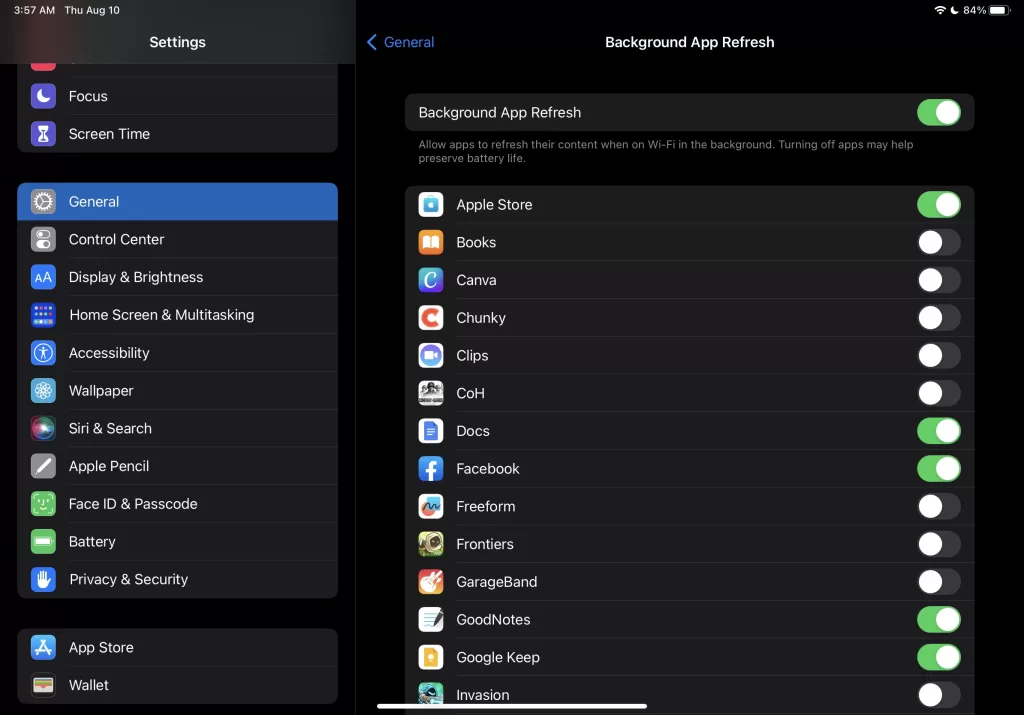The height and width of the screenshot is (715, 1024).
Task: Tap the Face ID & Passcode icon
Action: point(43,504)
